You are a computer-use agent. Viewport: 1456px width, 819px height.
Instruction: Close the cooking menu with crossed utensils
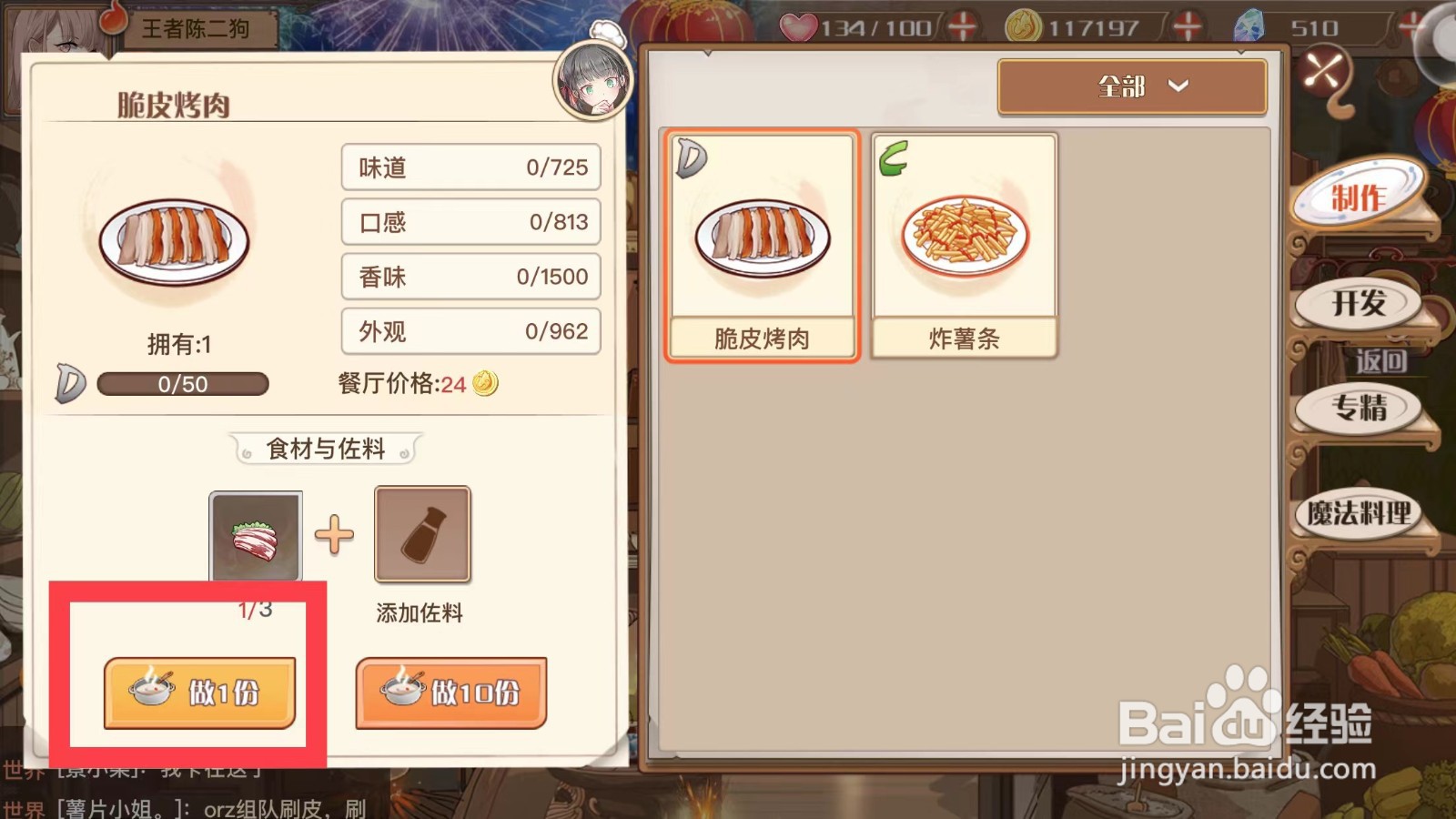pos(1323,70)
